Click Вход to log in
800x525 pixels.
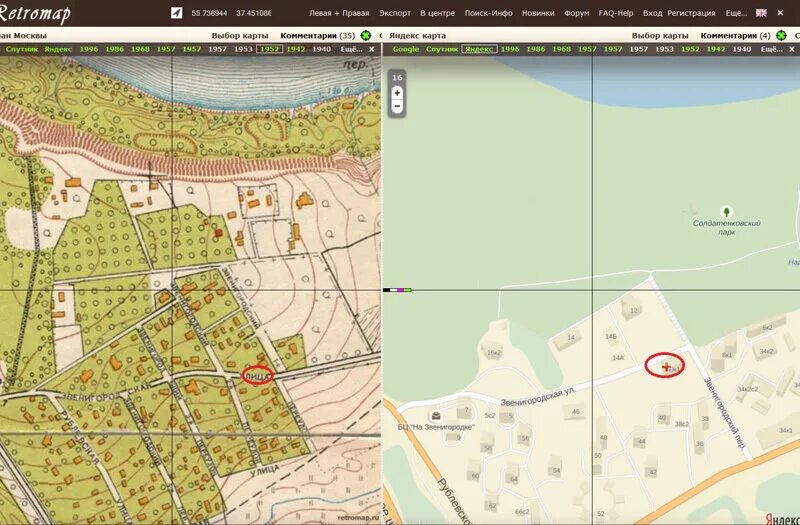652,13
